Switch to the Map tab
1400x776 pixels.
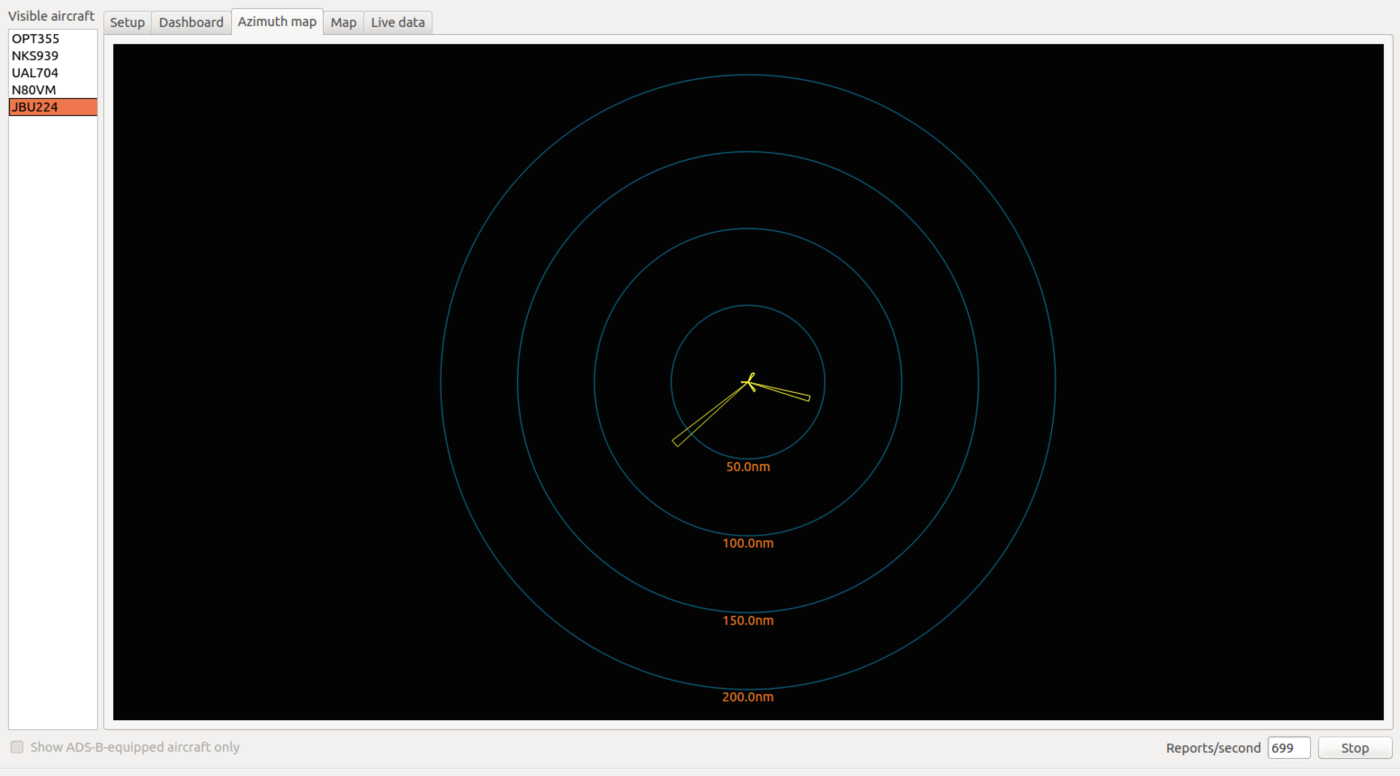click(343, 21)
